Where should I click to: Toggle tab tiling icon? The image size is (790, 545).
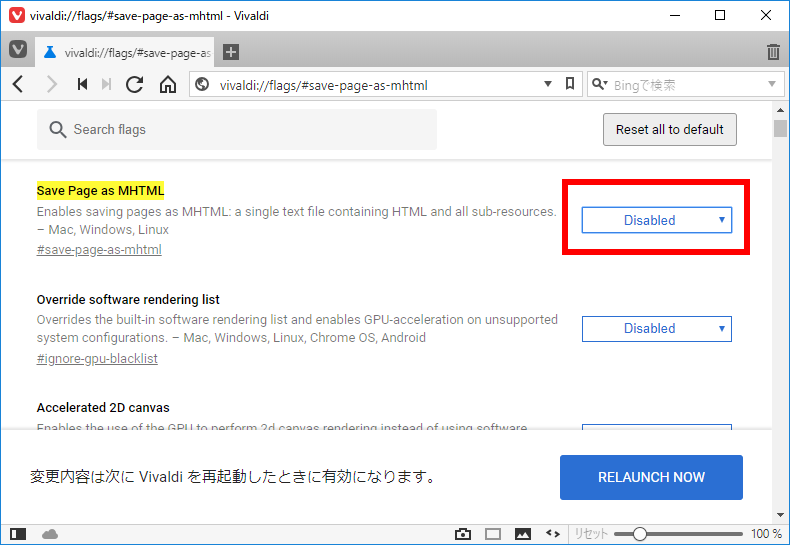point(493,534)
